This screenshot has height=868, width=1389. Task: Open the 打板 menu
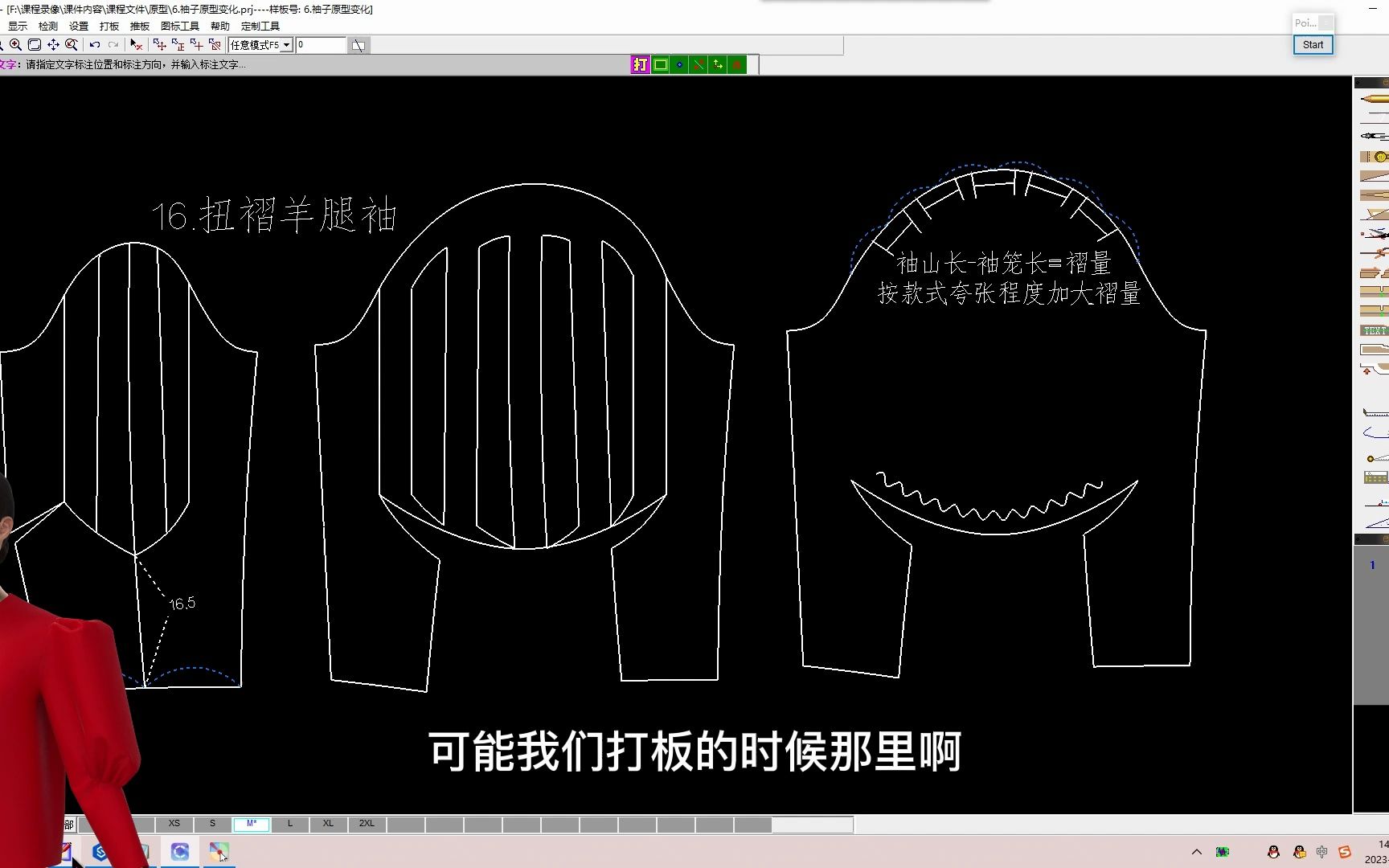coord(109,27)
